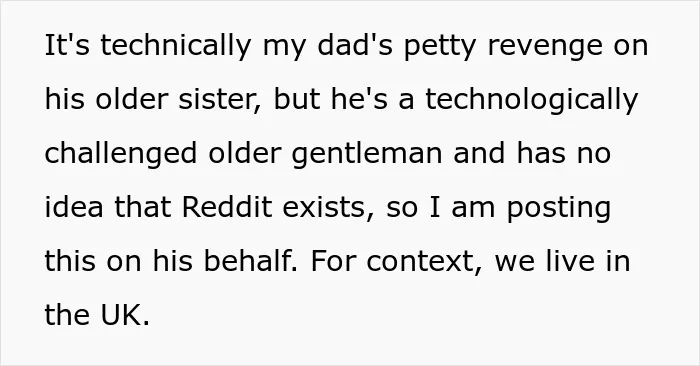Screen dimensions: 700x366
Task: Click the word "idea" in the paragraph
Action: click(x=74, y=207)
